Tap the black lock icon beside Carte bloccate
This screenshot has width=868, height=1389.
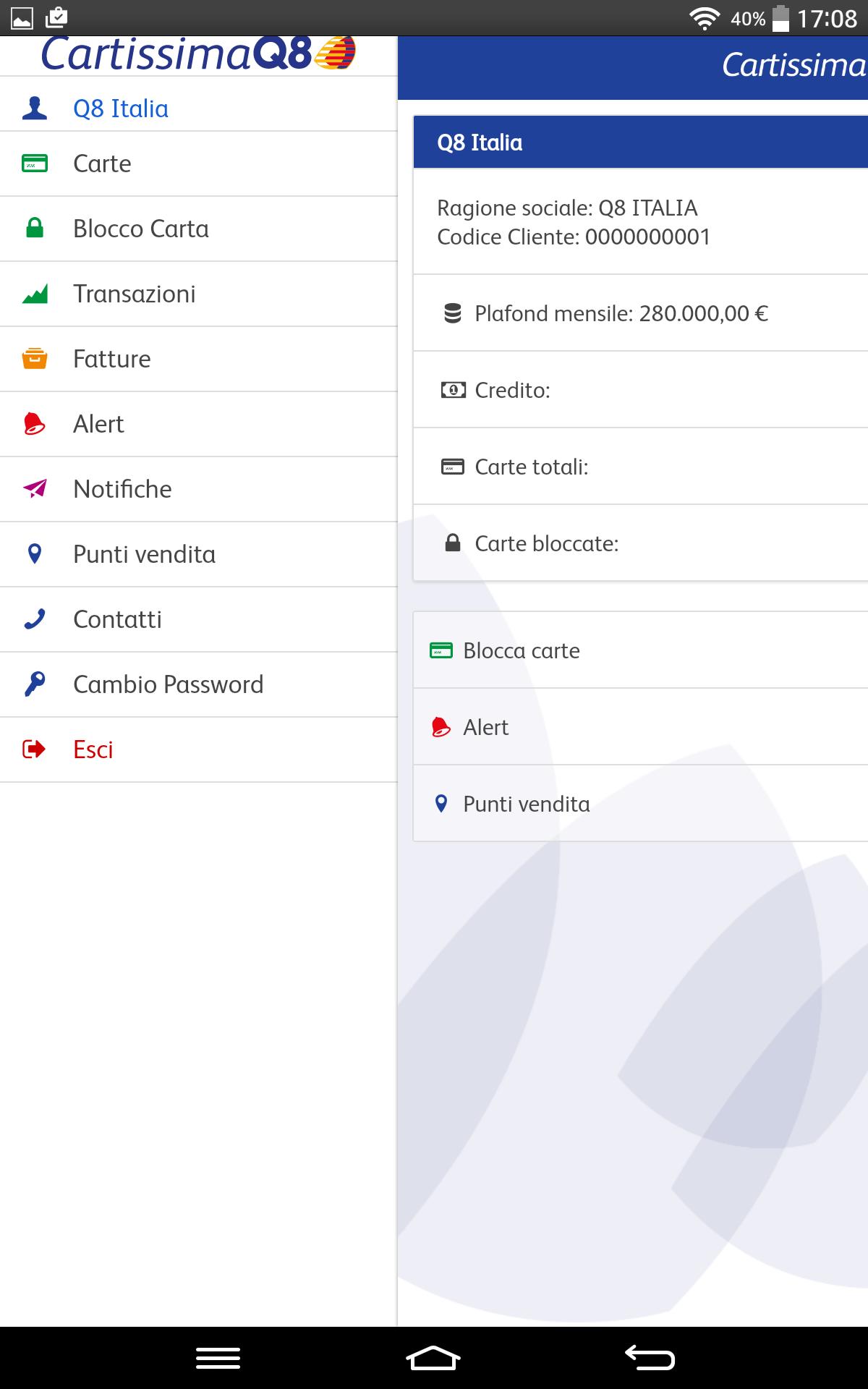453,543
